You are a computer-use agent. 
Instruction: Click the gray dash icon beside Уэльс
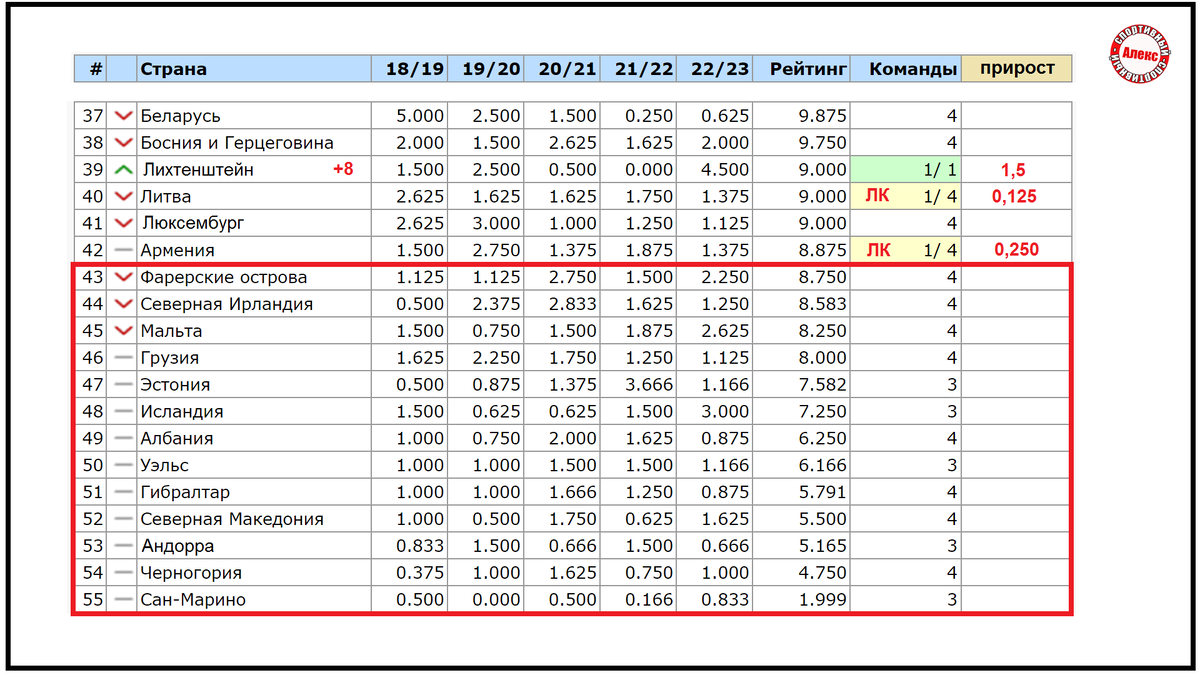[x=124, y=465]
